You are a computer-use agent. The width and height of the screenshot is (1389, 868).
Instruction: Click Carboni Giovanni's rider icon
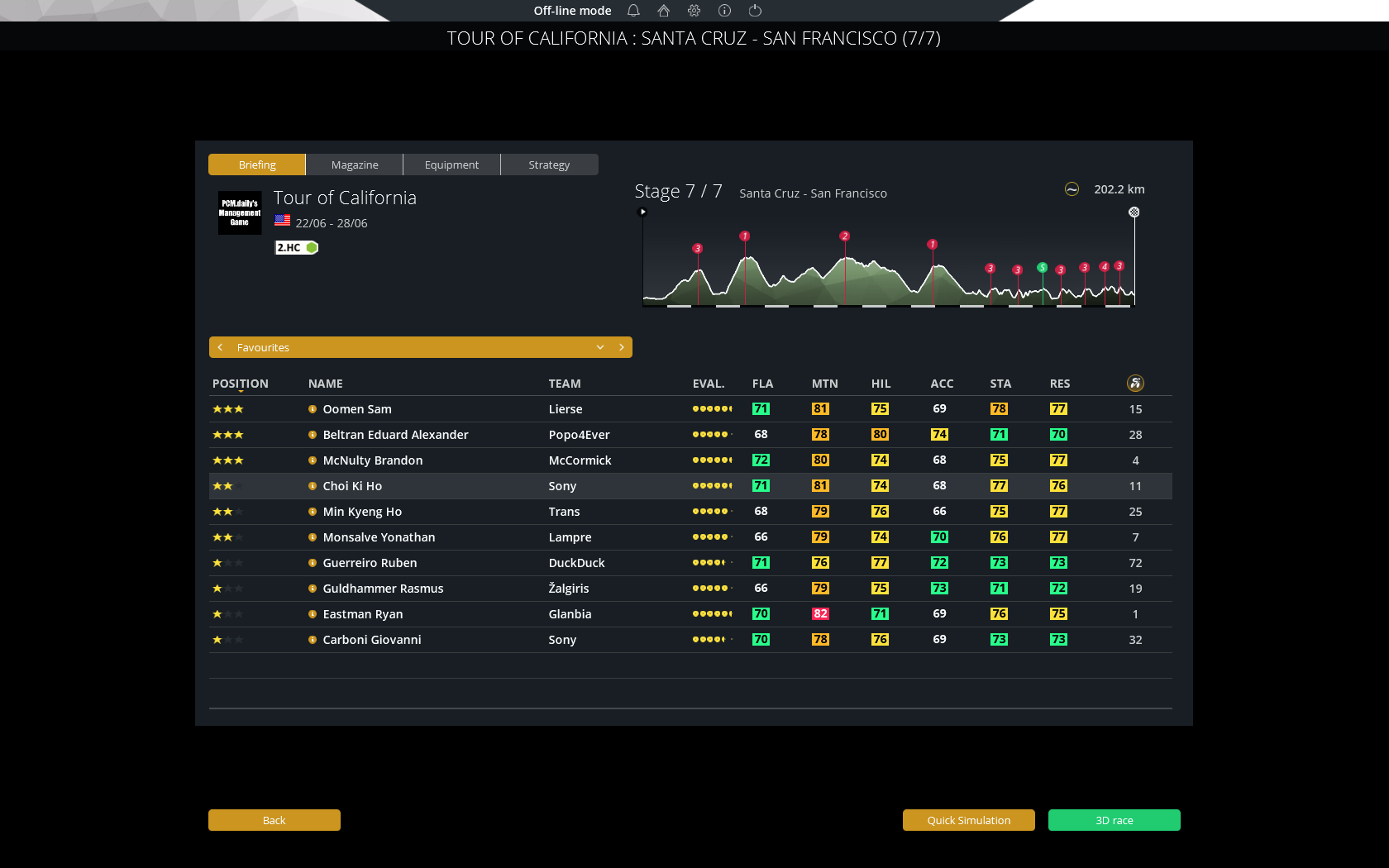tap(313, 640)
